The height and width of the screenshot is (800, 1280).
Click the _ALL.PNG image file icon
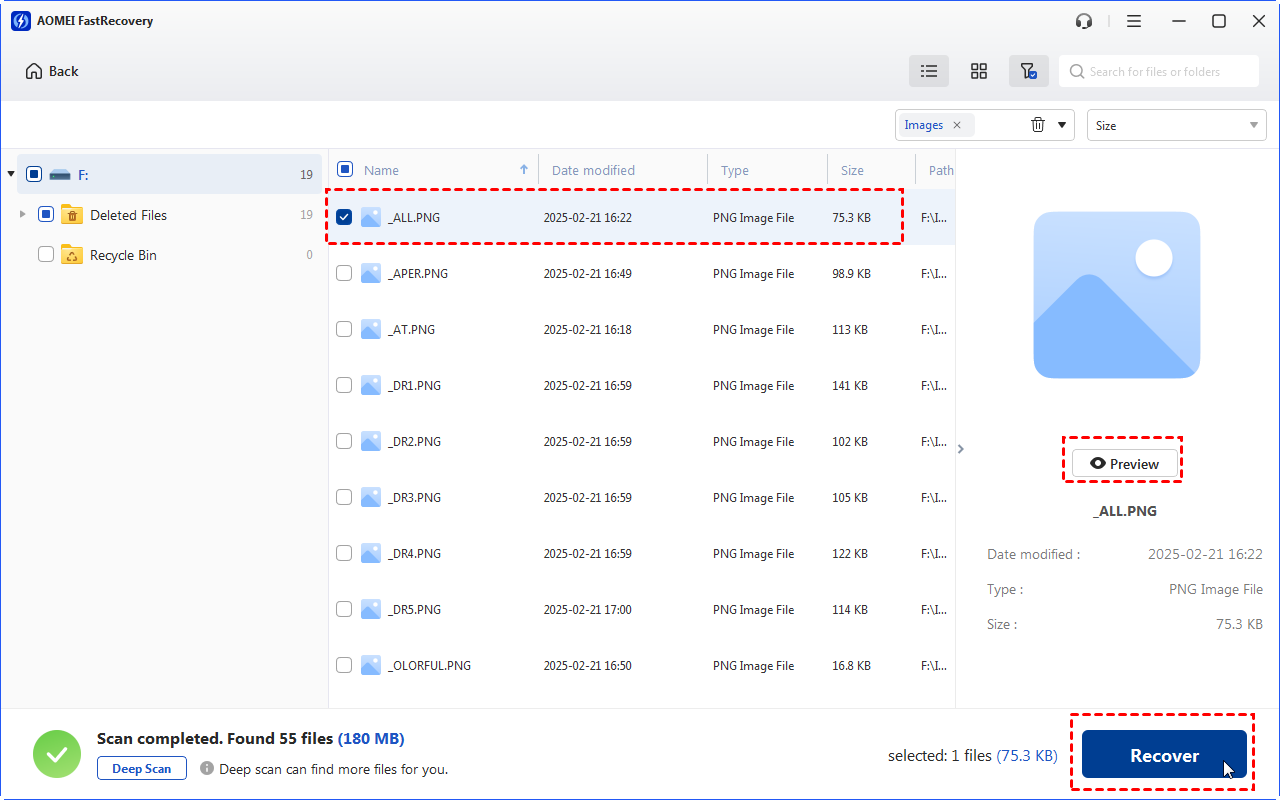[371, 217]
